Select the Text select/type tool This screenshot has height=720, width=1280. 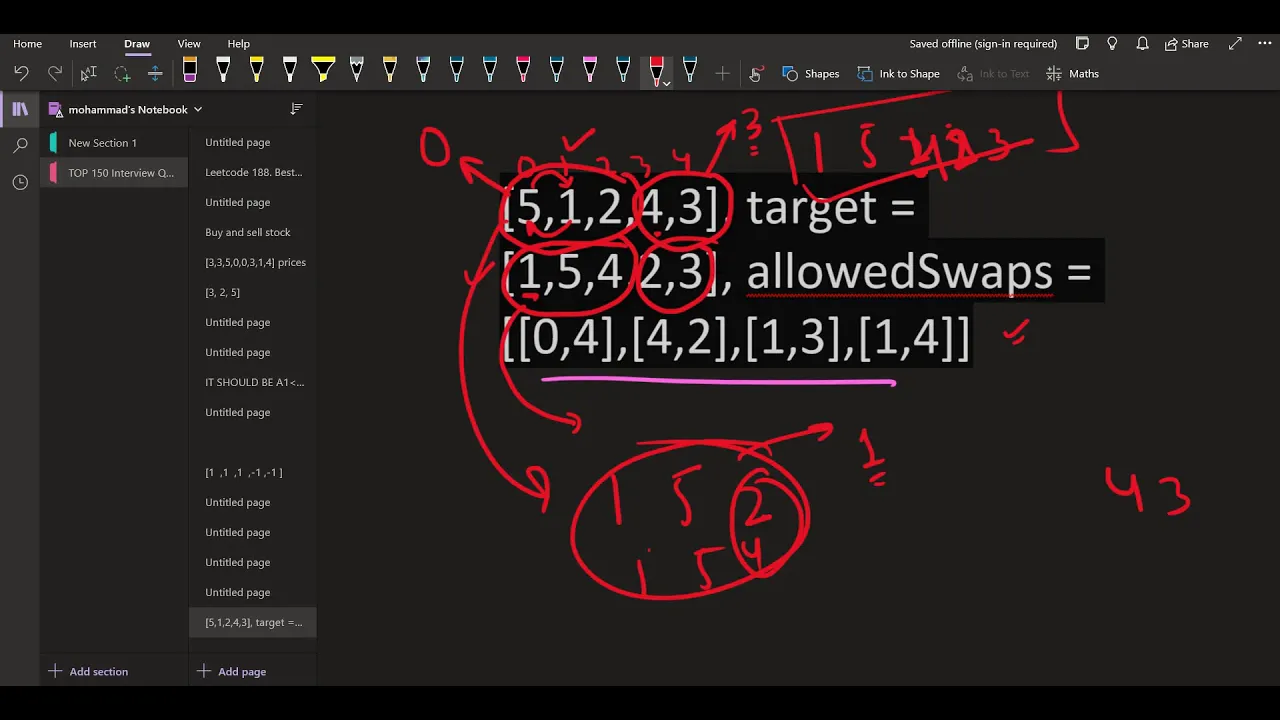(x=89, y=73)
